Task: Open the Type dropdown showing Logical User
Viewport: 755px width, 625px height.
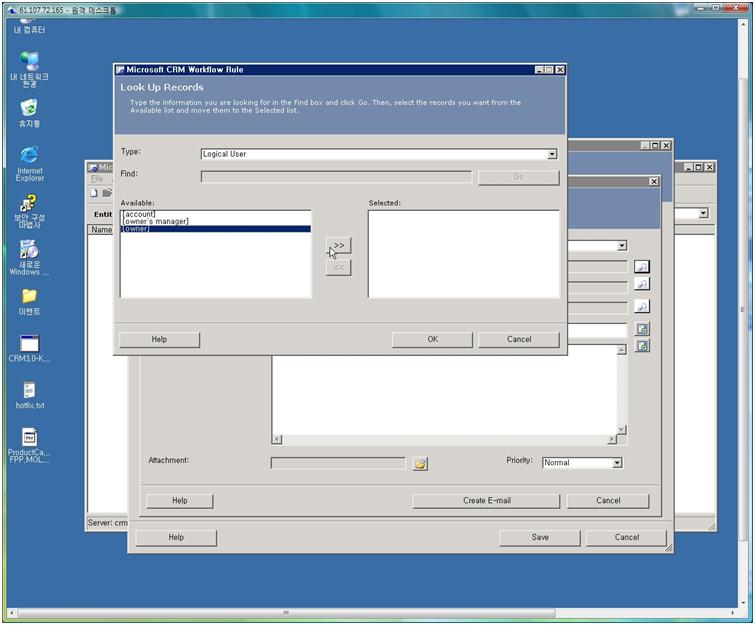Action: point(552,154)
